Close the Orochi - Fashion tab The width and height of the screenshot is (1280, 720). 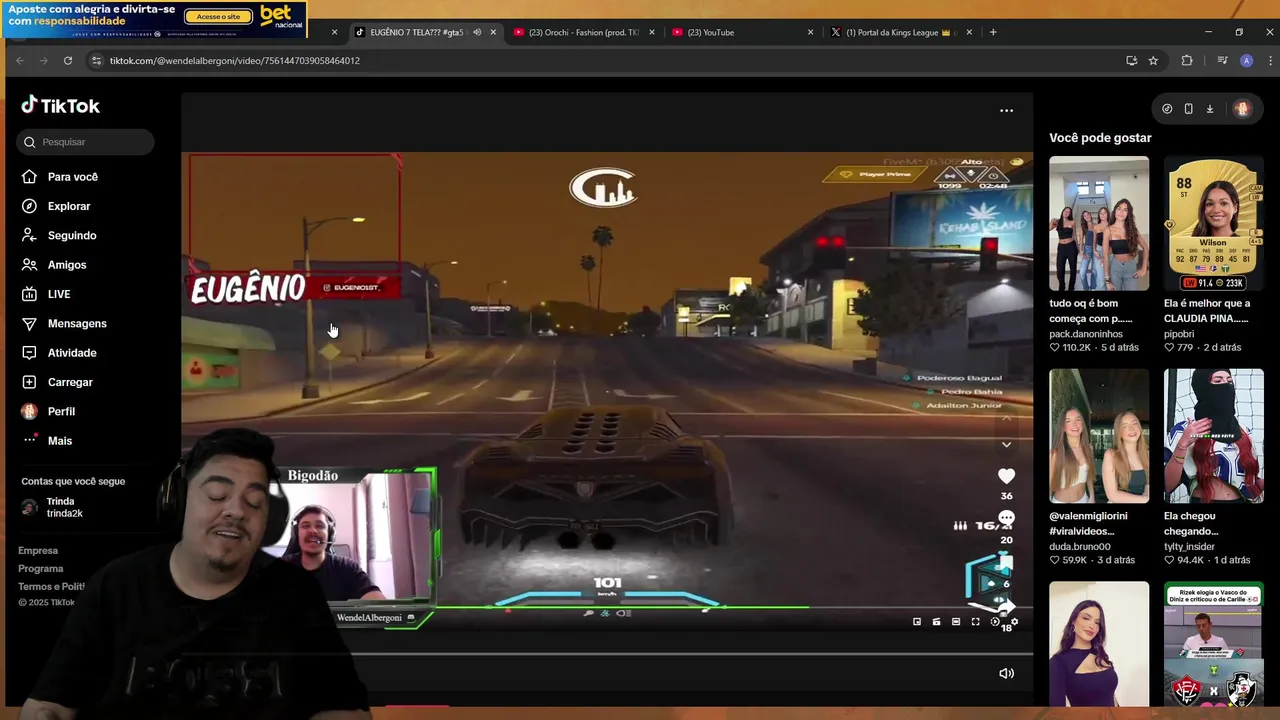point(651,32)
